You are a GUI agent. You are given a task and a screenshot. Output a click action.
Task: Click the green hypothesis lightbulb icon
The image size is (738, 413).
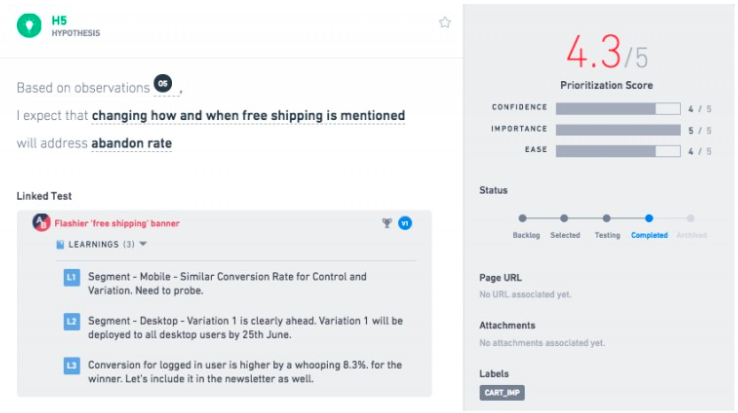29,25
